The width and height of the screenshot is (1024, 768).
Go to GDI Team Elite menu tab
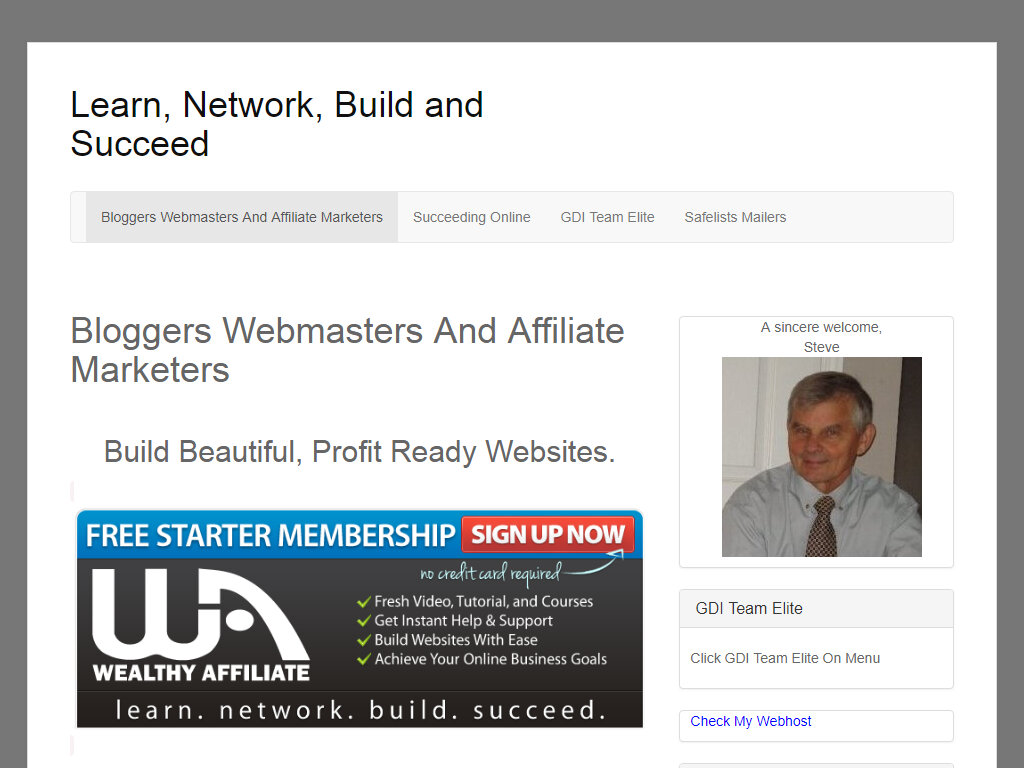(607, 217)
